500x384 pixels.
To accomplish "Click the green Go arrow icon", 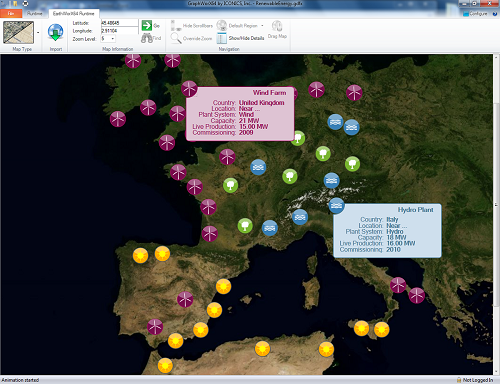I will point(147,26).
